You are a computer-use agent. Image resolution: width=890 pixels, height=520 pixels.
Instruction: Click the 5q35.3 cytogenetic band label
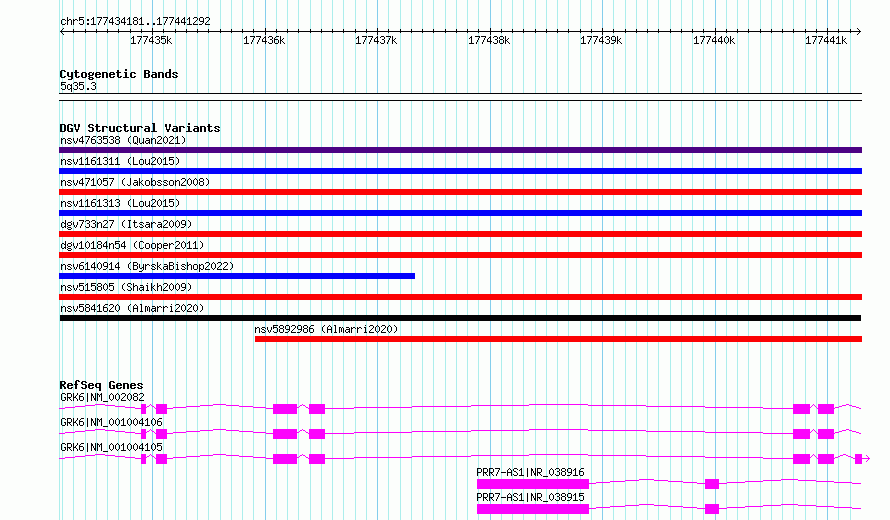tap(78, 86)
